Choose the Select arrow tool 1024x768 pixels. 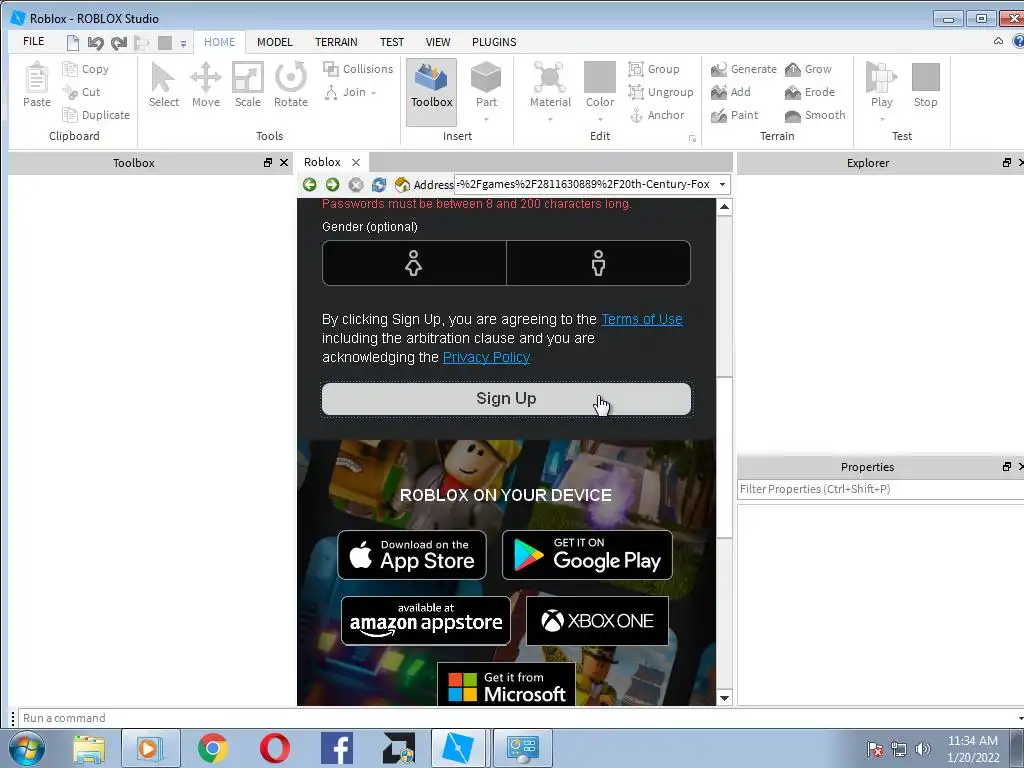[163, 85]
